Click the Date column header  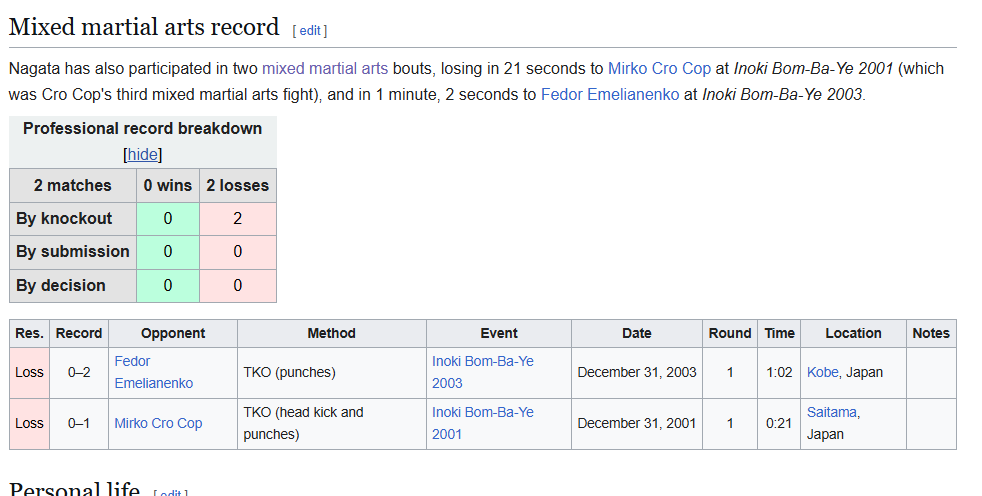tap(636, 333)
